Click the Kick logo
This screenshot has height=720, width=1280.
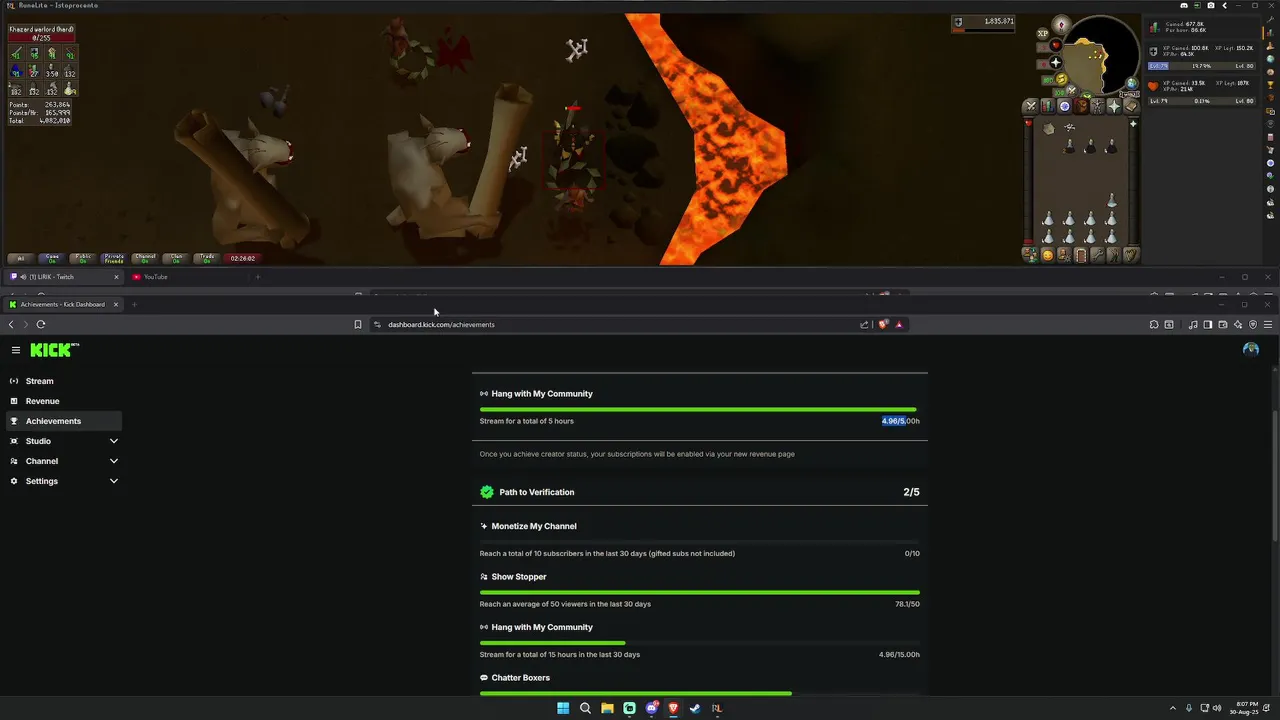[x=54, y=350]
